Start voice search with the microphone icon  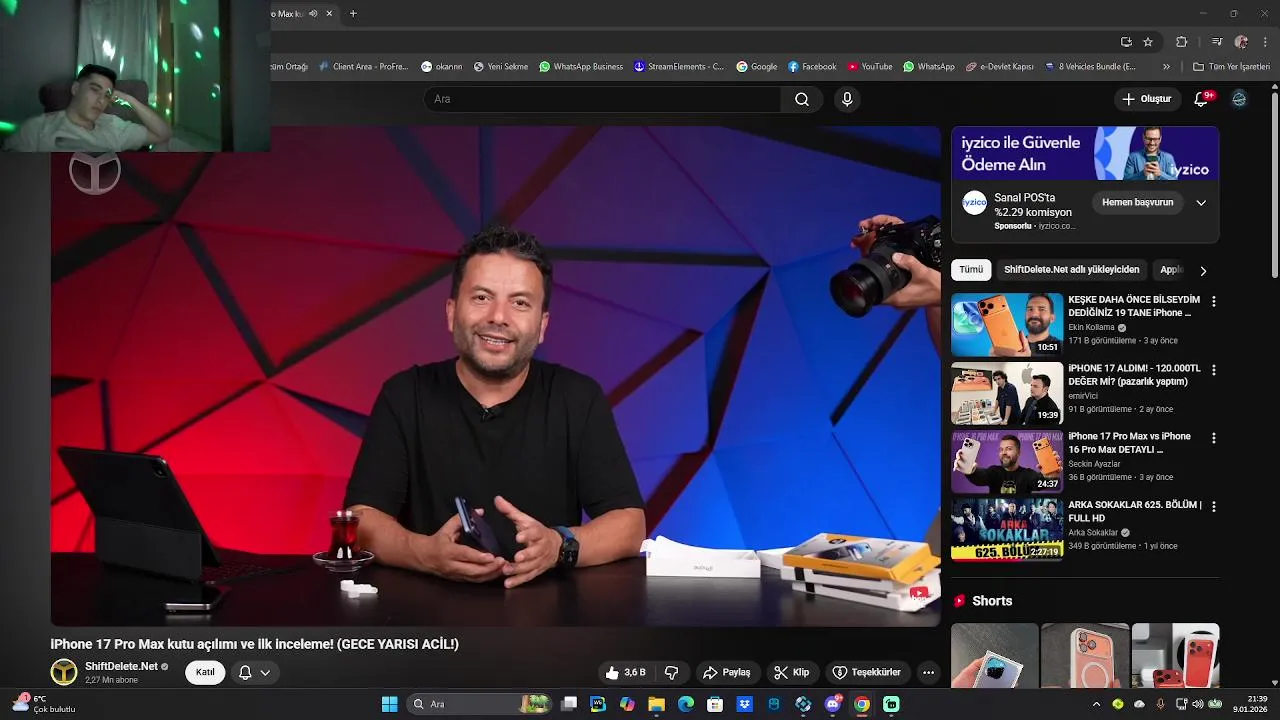pos(847,99)
